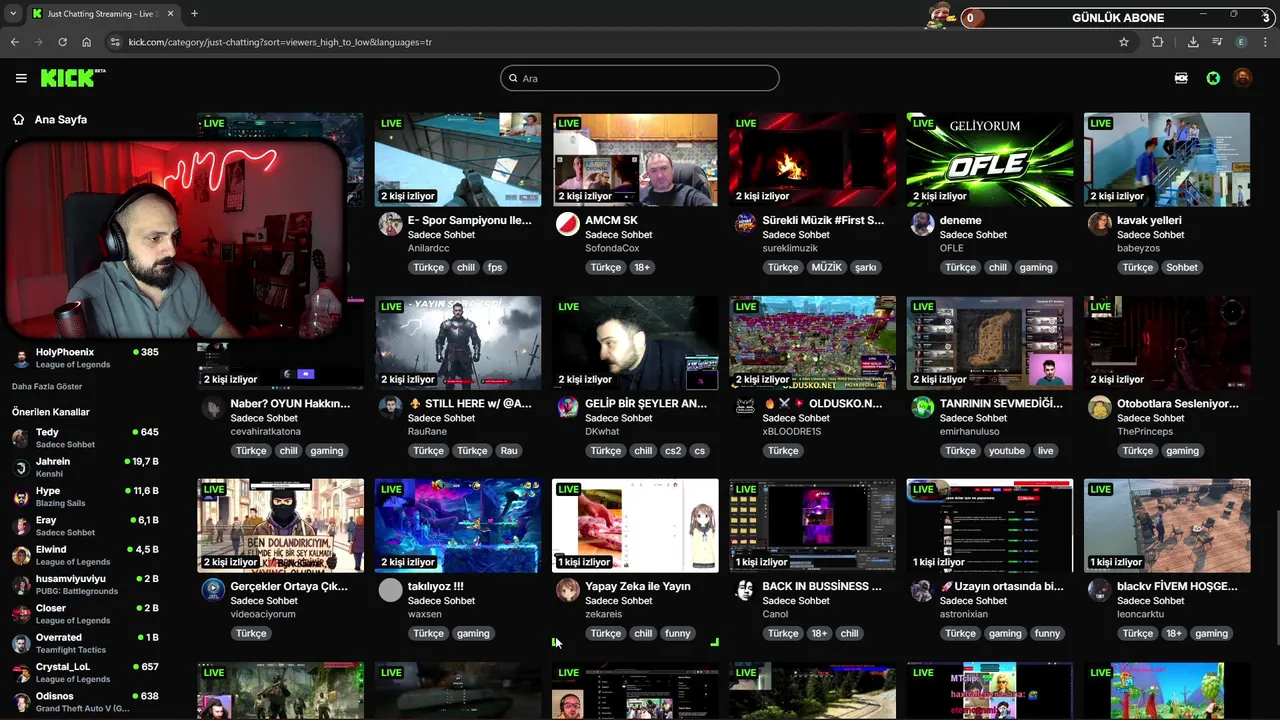Click the 18+ tag under Canol
The width and height of the screenshot is (1280, 720).
pos(819,633)
